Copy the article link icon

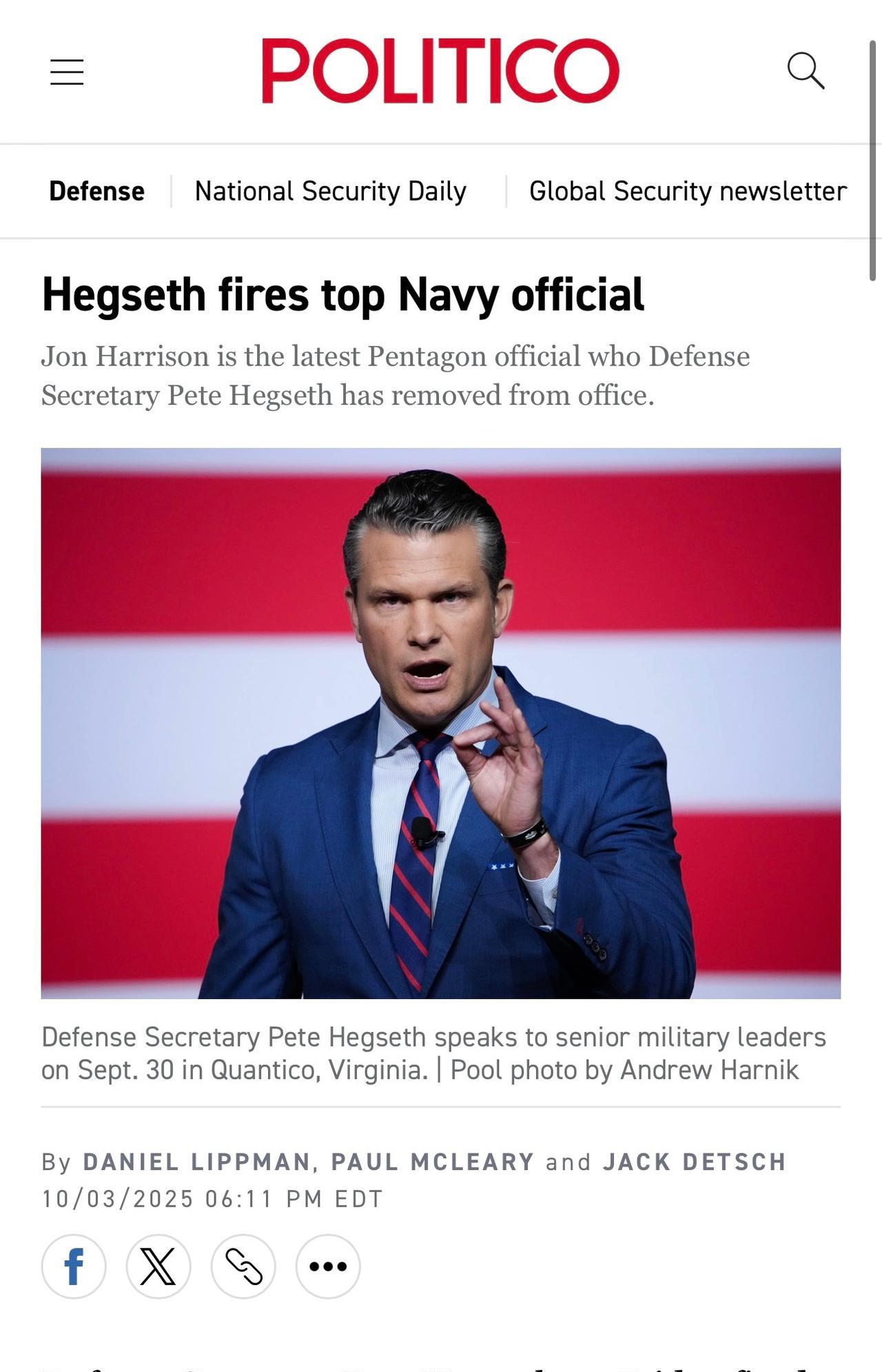(243, 1267)
